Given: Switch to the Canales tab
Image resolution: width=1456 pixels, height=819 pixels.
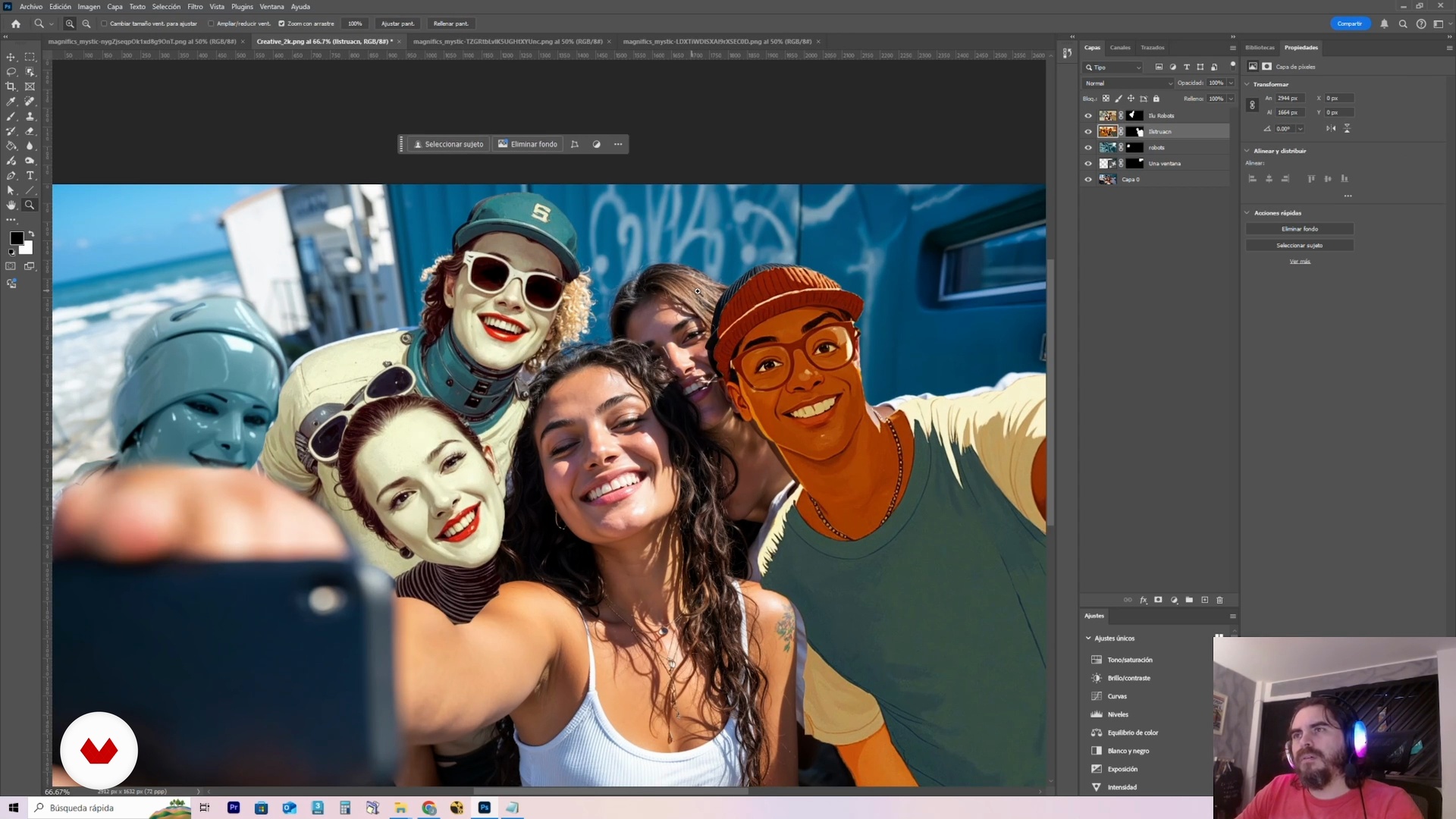Looking at the screenshot, I should (1119, 48).
